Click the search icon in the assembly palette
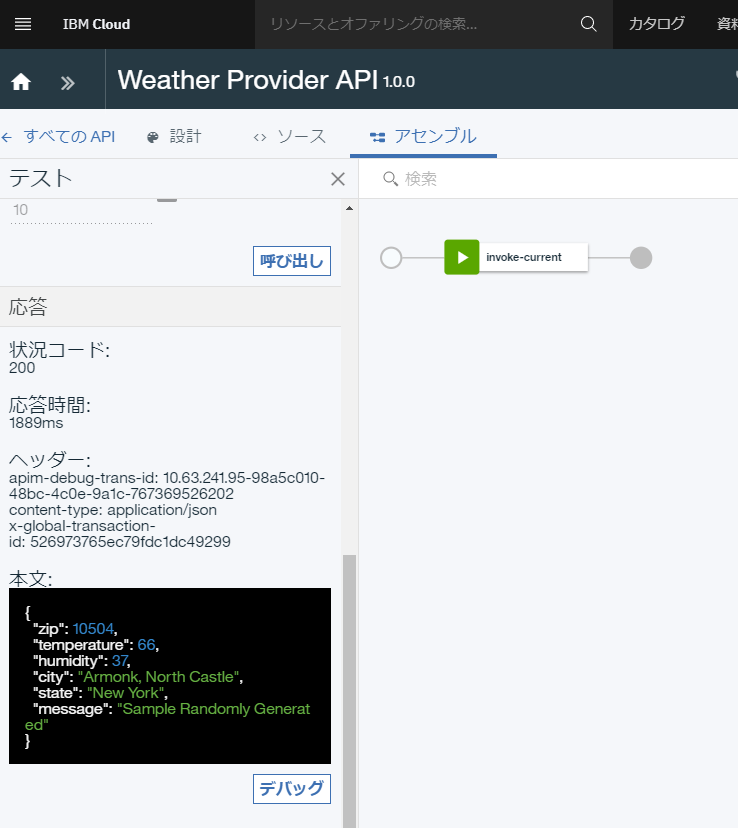Viewport: 738px width, 828px height. pyautogui.click(x=390, y=179)
